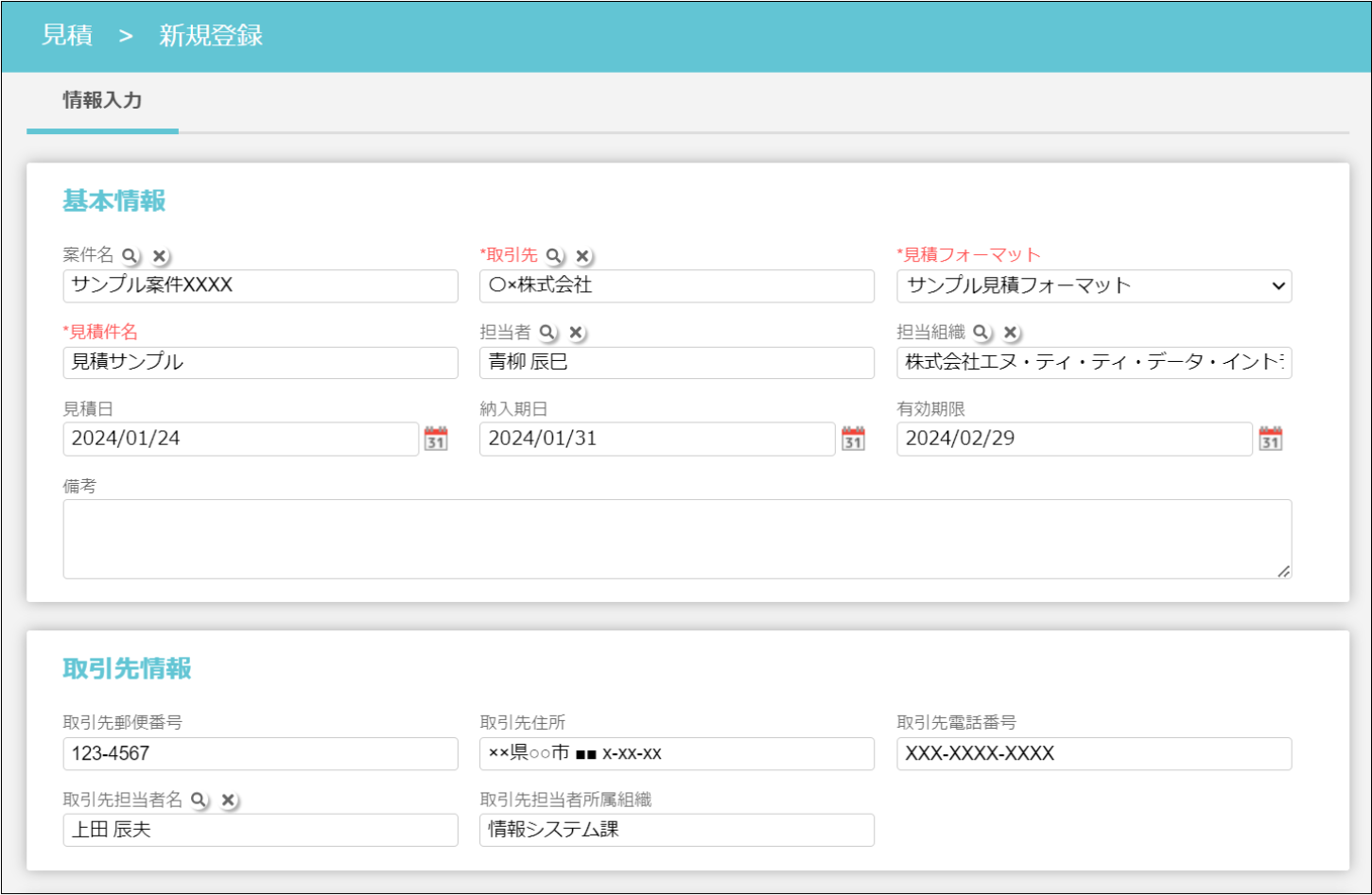Focus 取引先担当者所属組織 field 情報システム課
The image size is (1372, 895).
[677, 830]
